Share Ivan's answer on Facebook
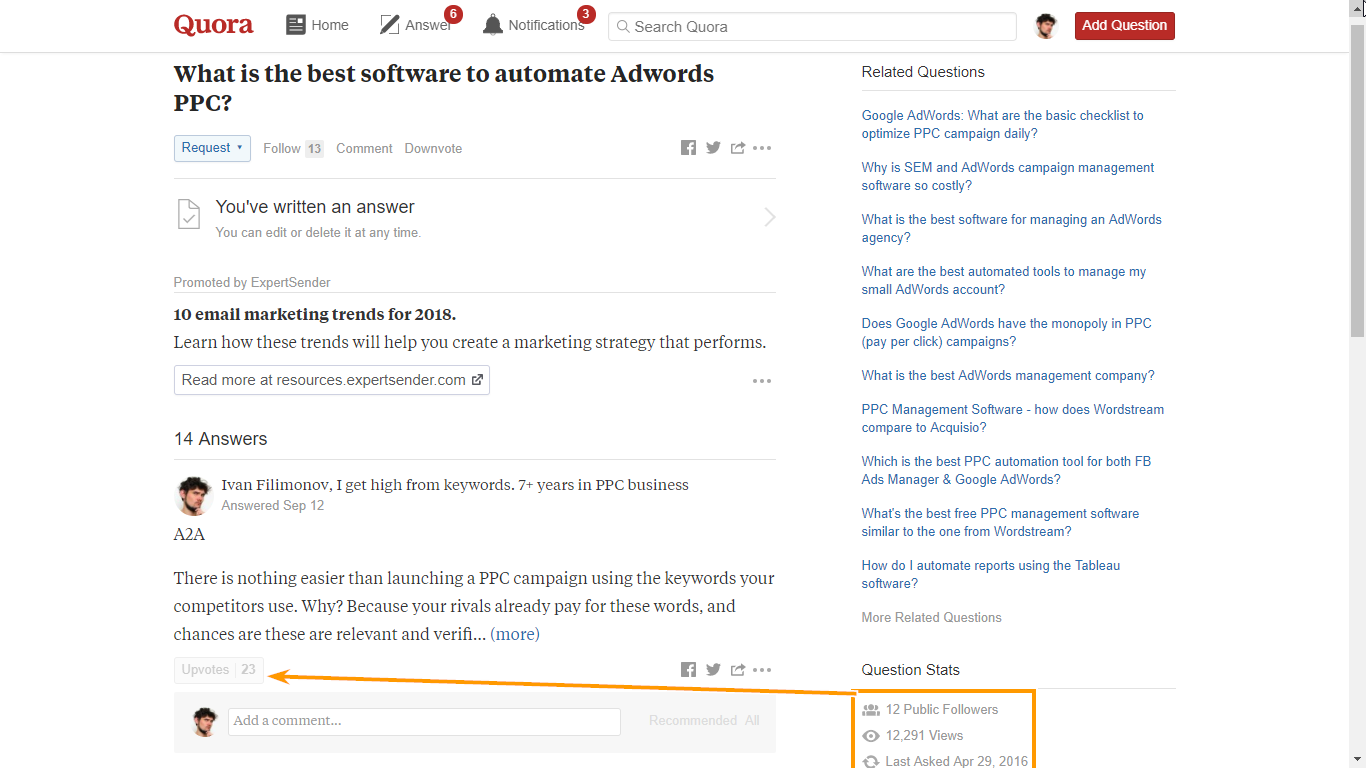 [688, 670]
